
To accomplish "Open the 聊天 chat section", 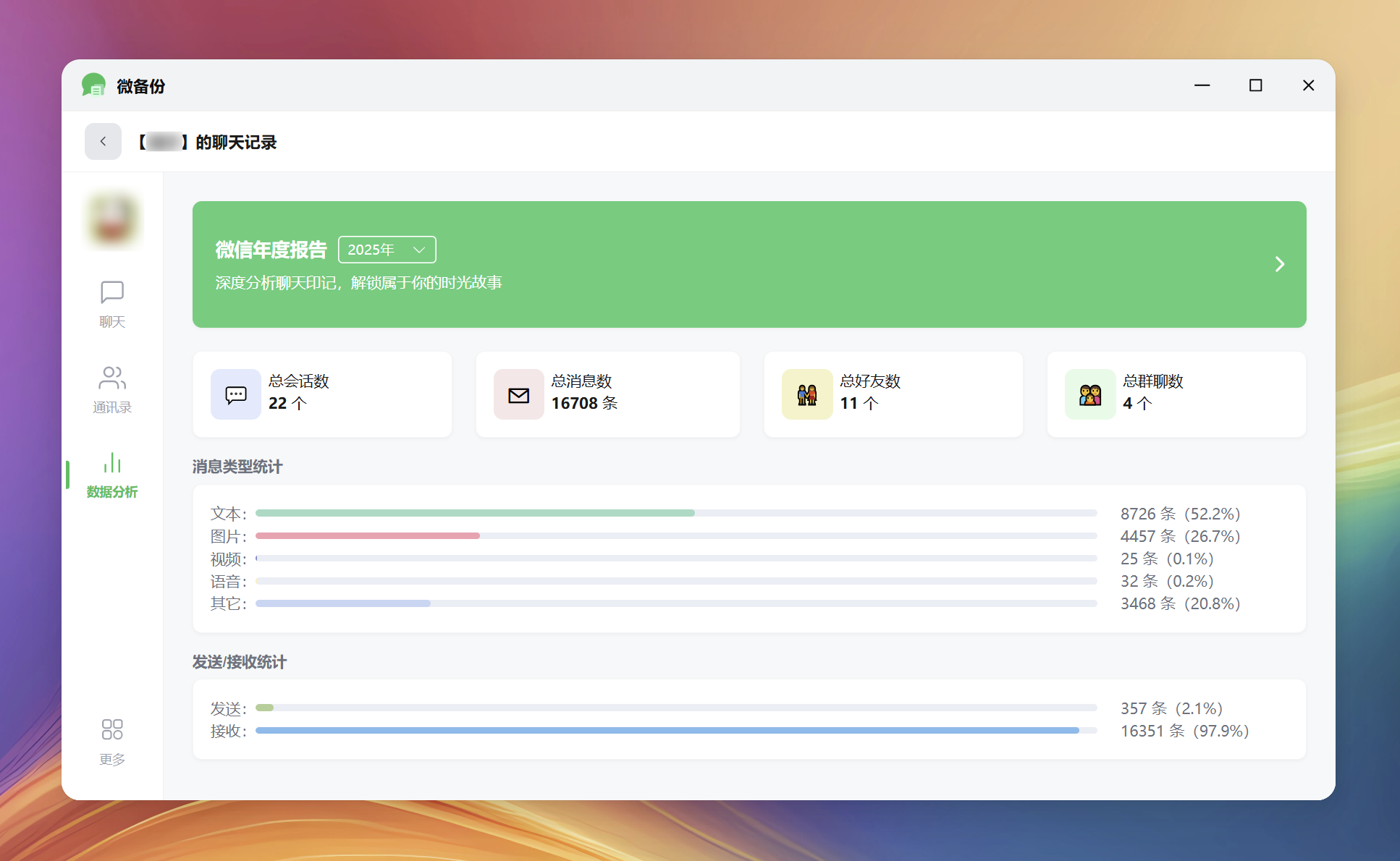I will click(x=112, y=304).
